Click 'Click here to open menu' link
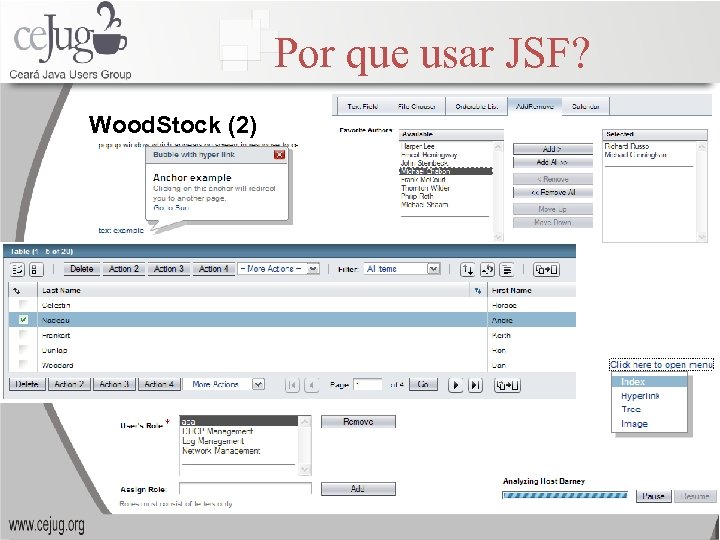The height and width of the screenshot is (540, 720). tap(661, 365)
